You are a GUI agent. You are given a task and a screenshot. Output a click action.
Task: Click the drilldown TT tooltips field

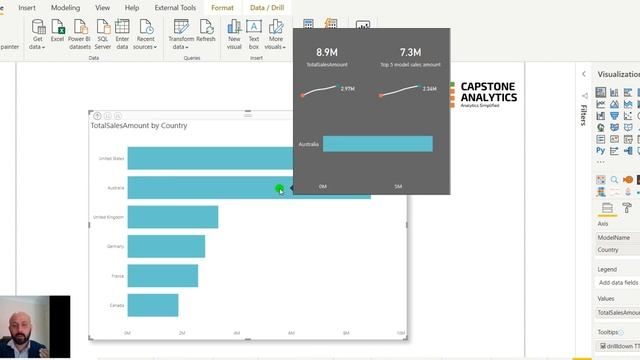(x=617, y=346)
